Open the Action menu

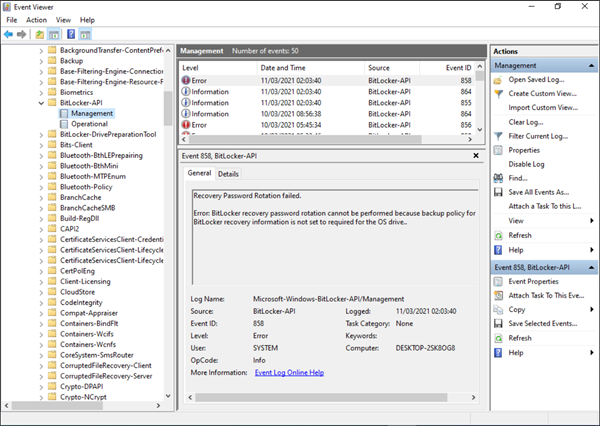coord(36,19)
